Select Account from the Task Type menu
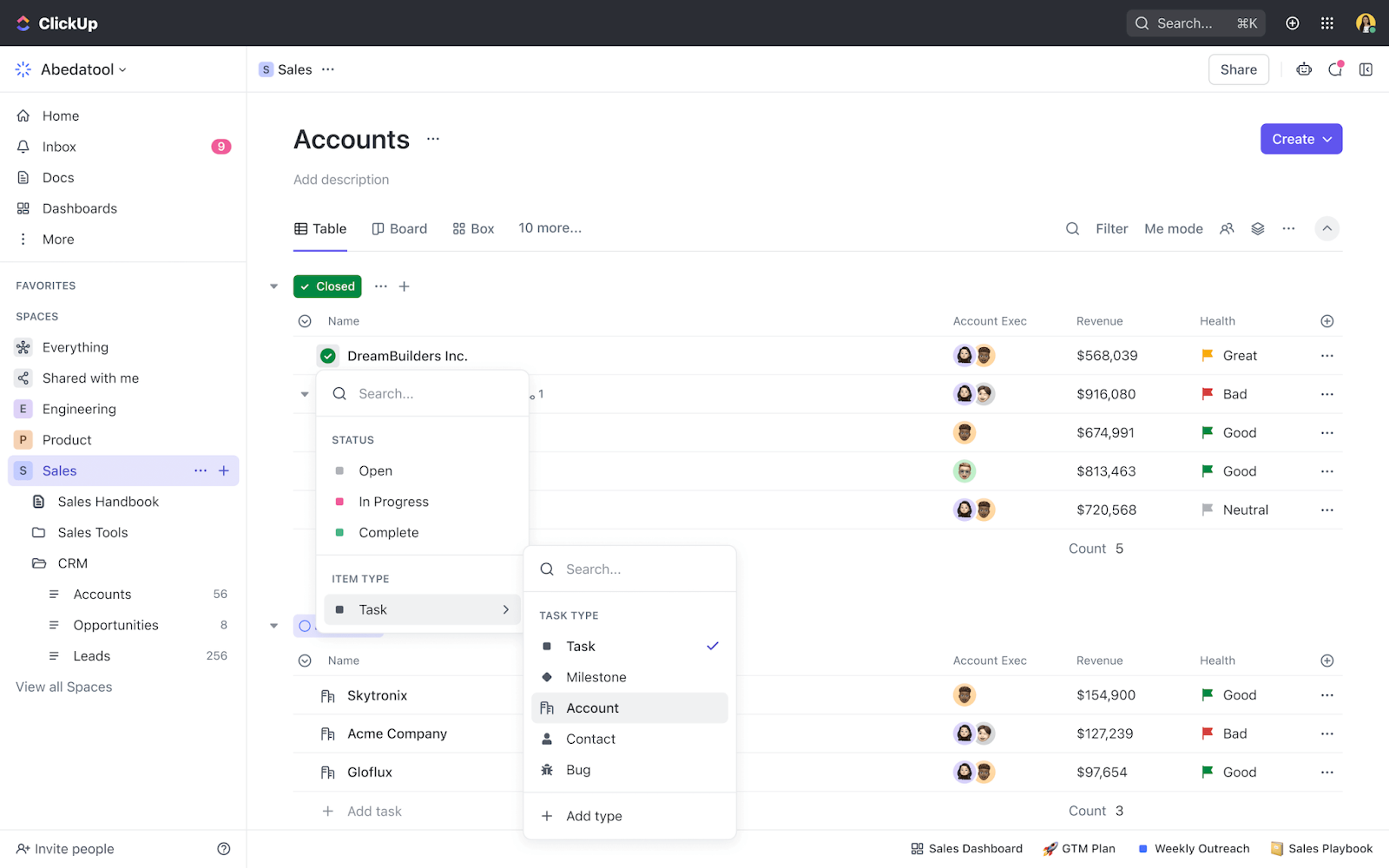 (x=593, y=707)
